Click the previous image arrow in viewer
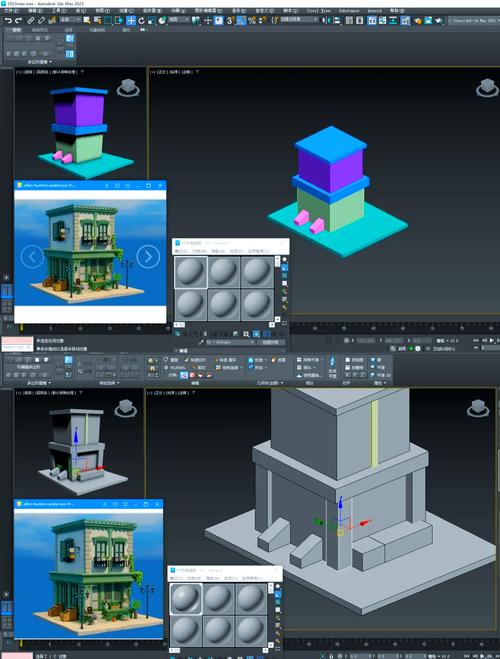Viewport: 500px width, 659px height. coord(32,256)
